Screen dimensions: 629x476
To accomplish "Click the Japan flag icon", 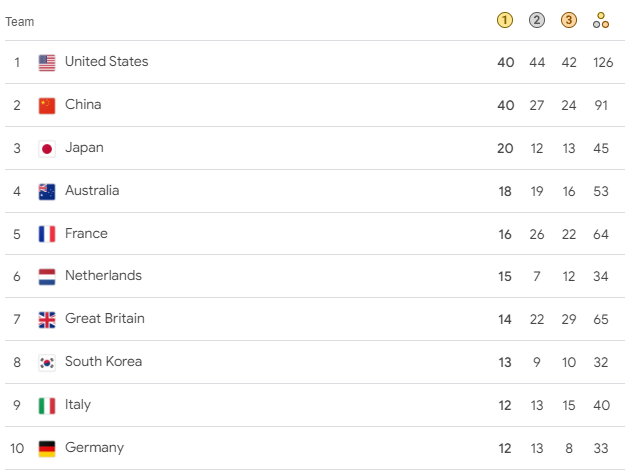I will click(47, 149).
